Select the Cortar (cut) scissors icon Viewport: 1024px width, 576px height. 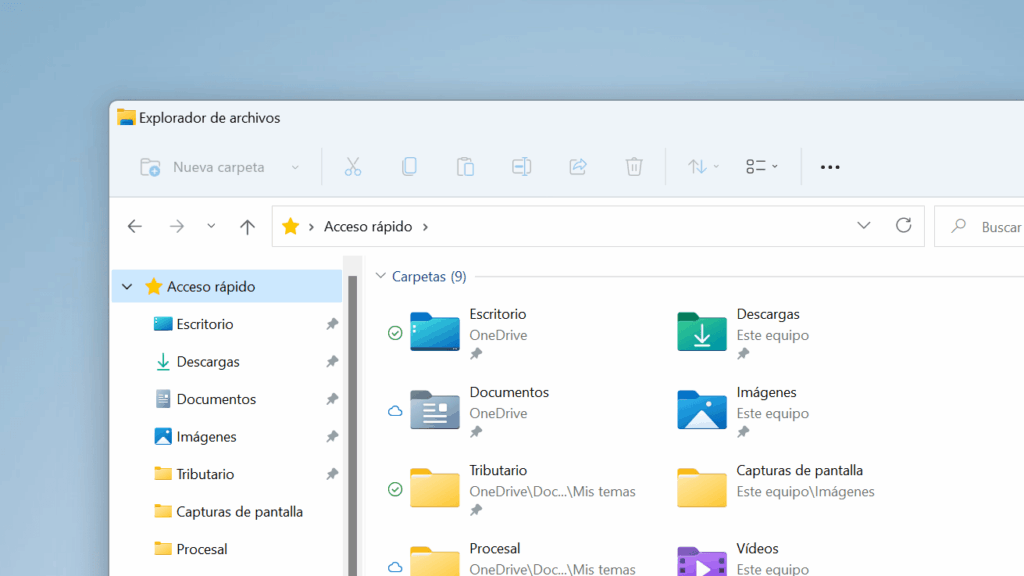[352, 166]
